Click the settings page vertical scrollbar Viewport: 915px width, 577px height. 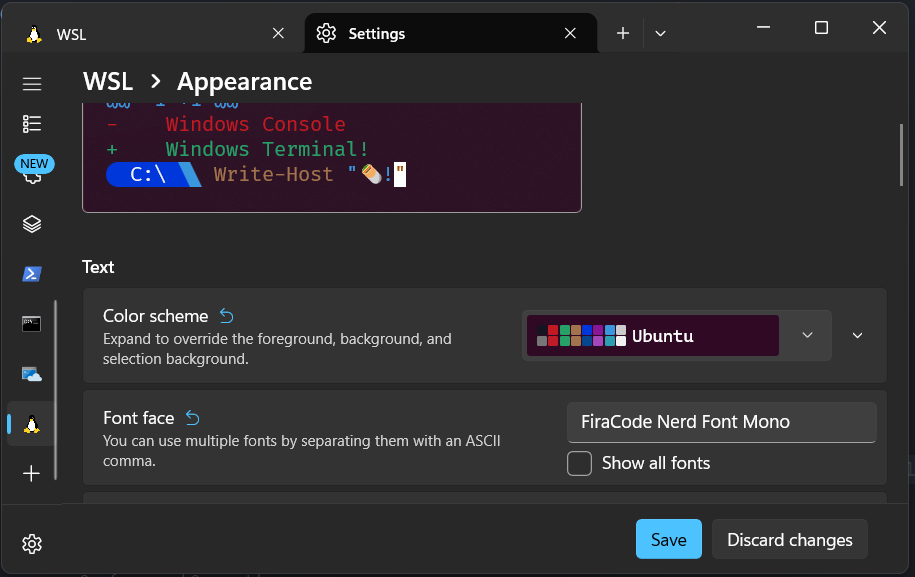click(x=902, y=155)
